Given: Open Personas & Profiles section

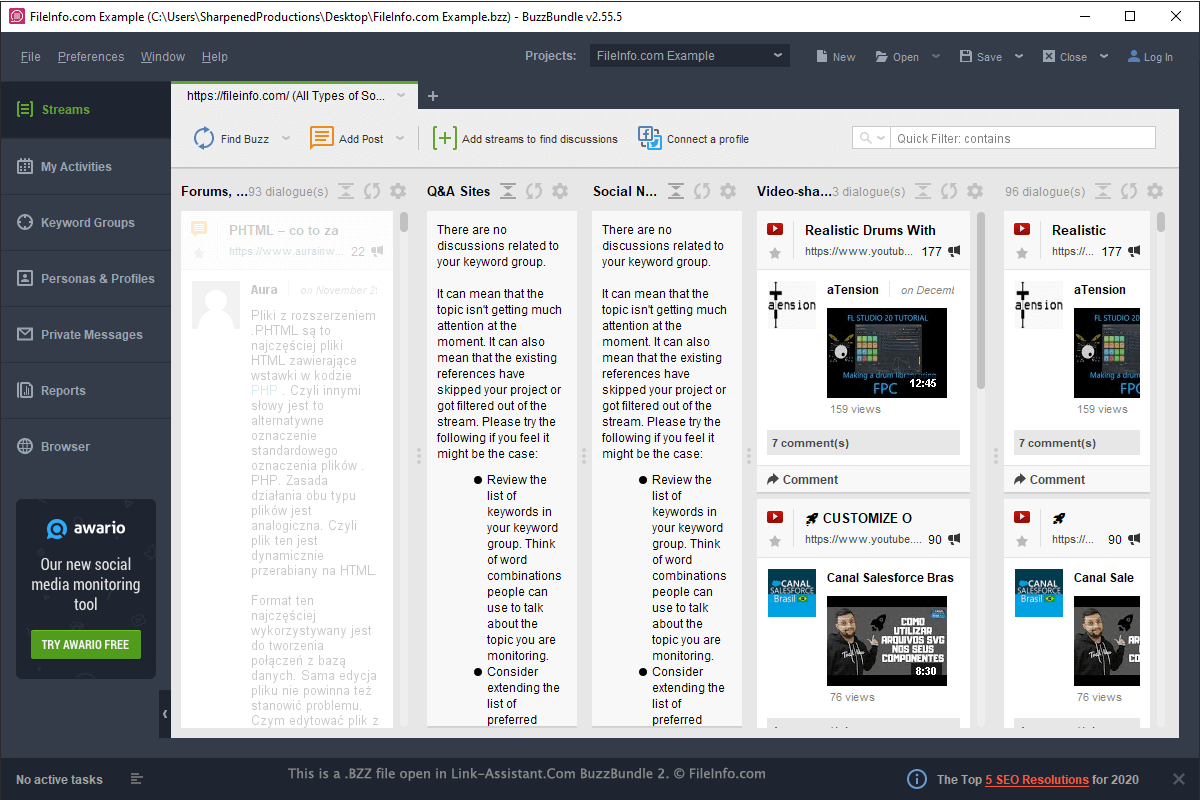Looking at the screenshot, I should pyautogui.click(x=85, y=279).
